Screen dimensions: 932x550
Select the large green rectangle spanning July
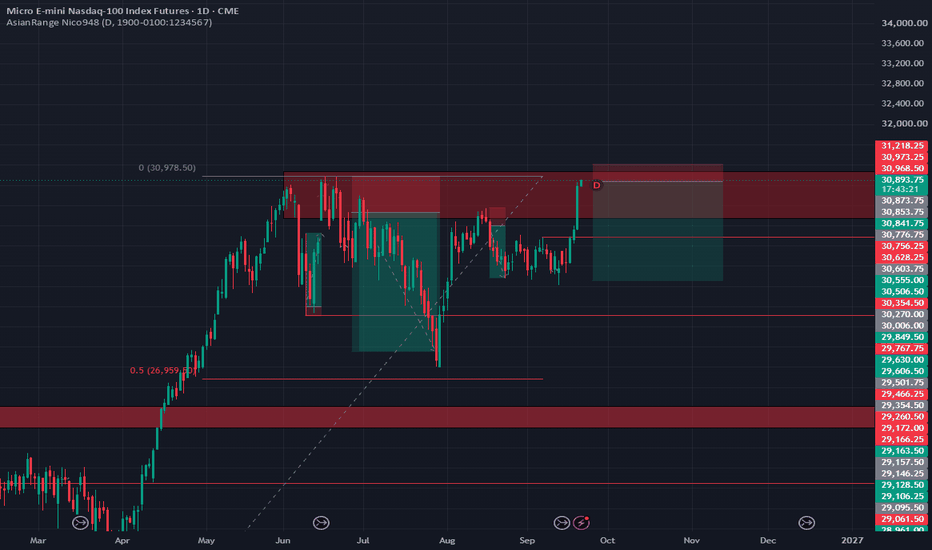(396, 282)
